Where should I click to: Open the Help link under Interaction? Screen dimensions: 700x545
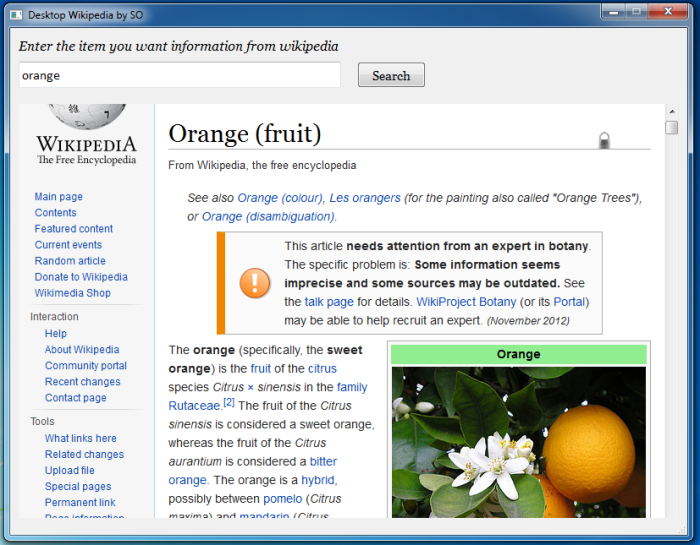56,334
